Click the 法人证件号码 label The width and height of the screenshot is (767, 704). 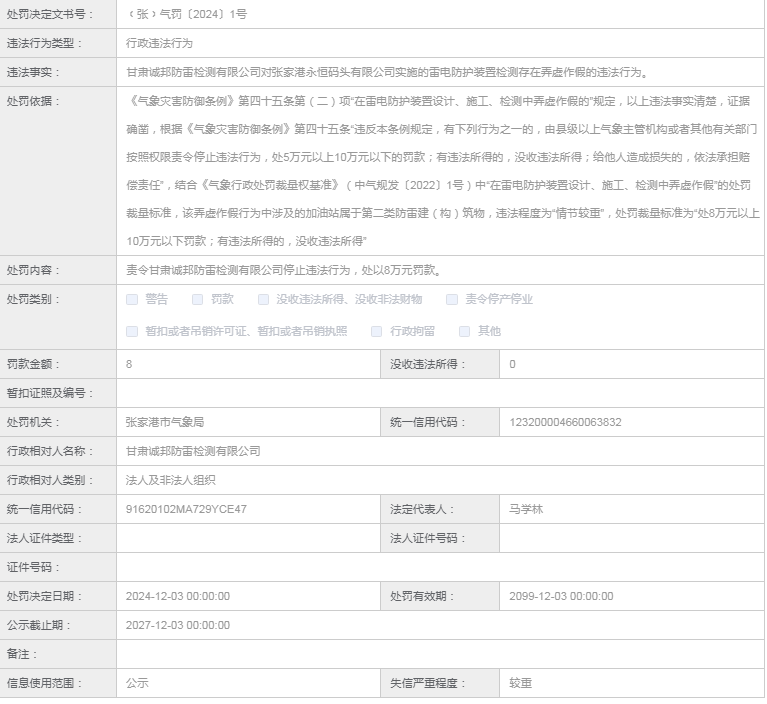coord(428,539)
